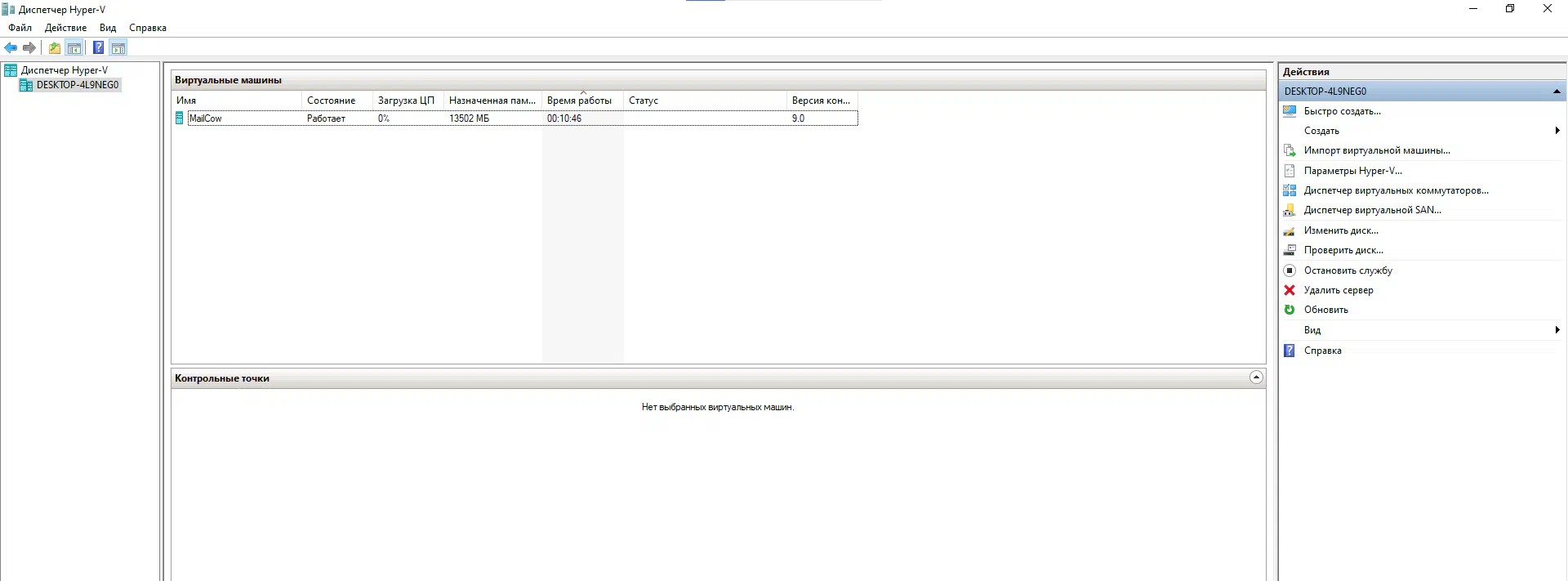Open Параметры Hyper-V... action
Screen dimensions: 1568x581
pos(1353,171)
